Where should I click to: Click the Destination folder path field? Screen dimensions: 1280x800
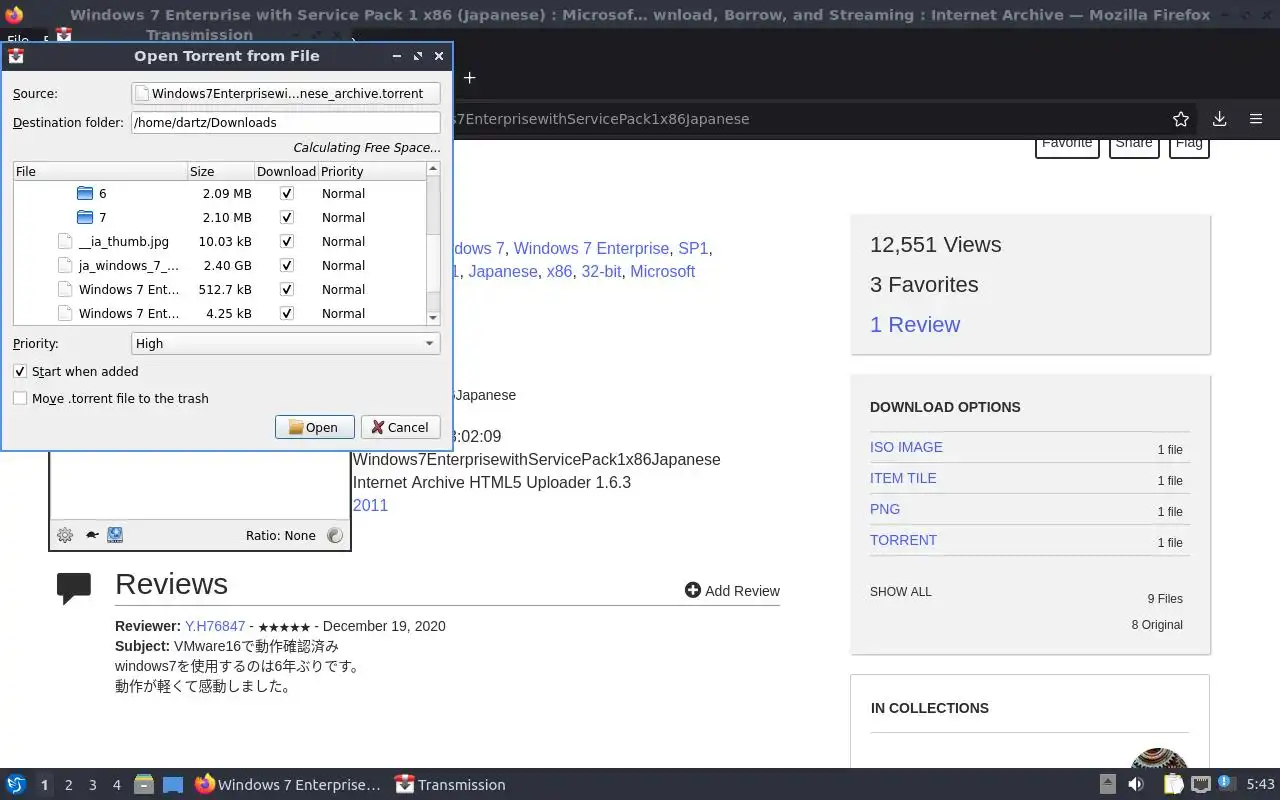(x=286, y=122)
